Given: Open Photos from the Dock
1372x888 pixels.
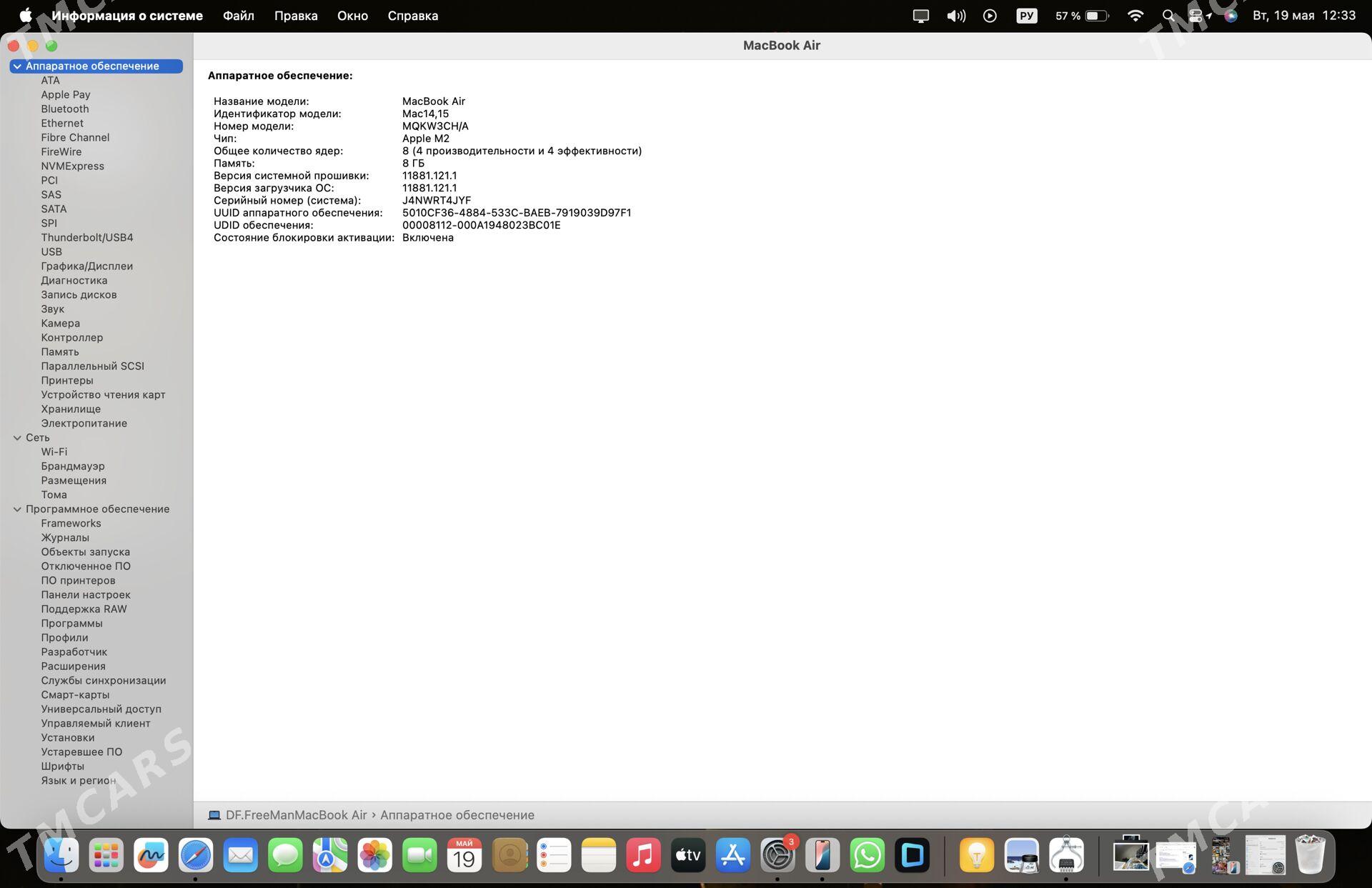Looking at the screenshot, I should click(x=375, y=854).
